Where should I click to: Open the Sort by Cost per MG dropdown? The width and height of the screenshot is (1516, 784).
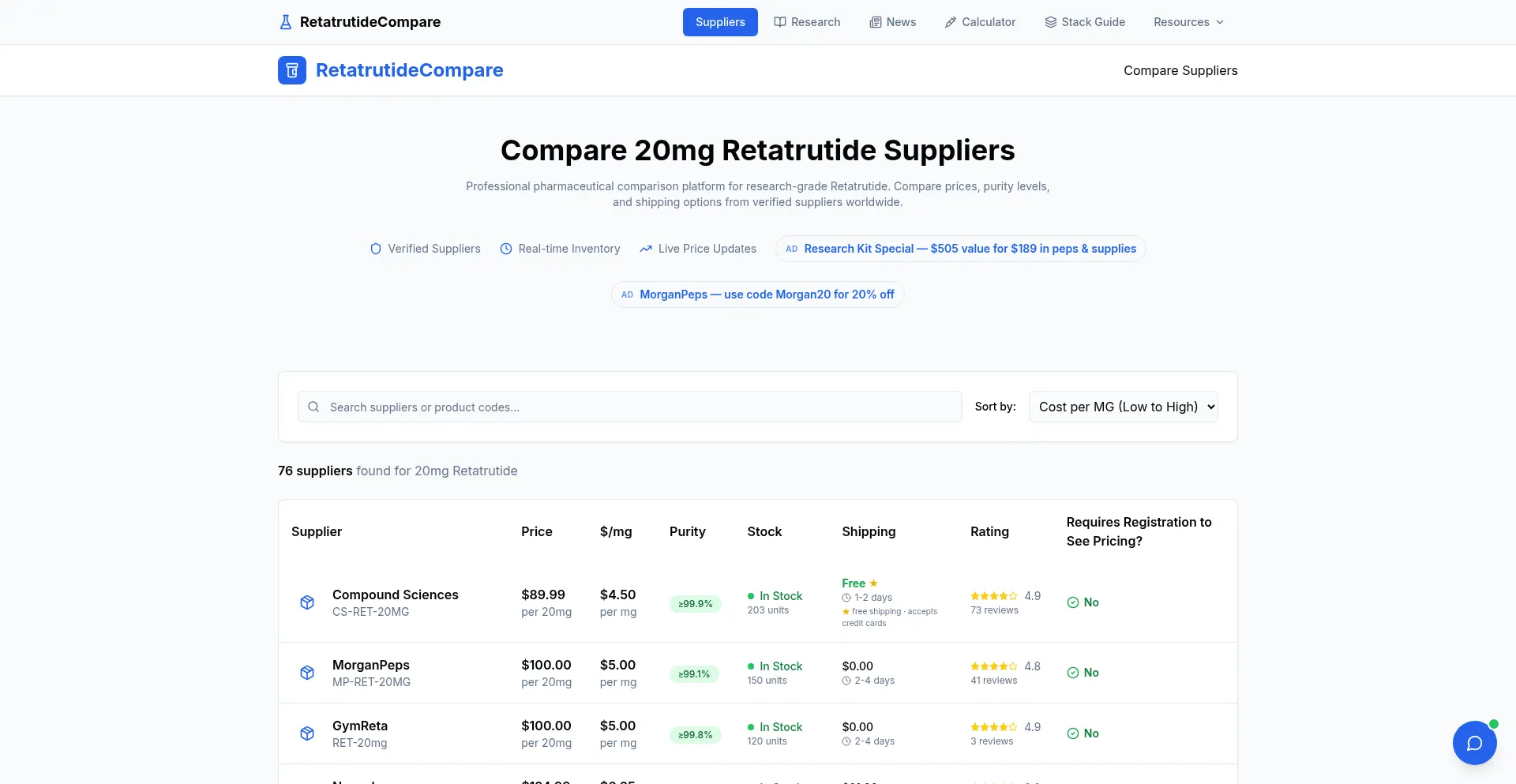[x=1123, y=407]
